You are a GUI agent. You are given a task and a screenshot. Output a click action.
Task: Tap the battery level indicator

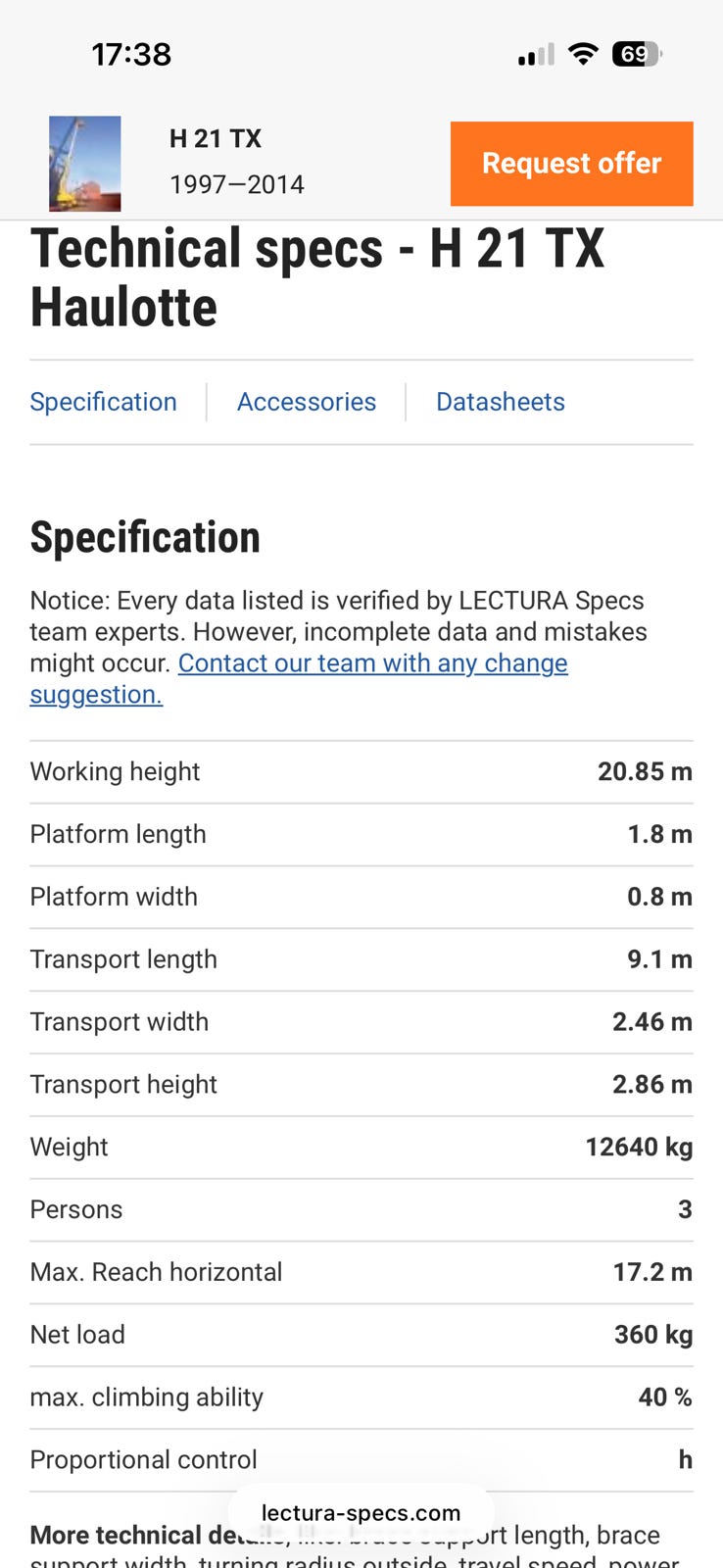click(x=636, y=54)
